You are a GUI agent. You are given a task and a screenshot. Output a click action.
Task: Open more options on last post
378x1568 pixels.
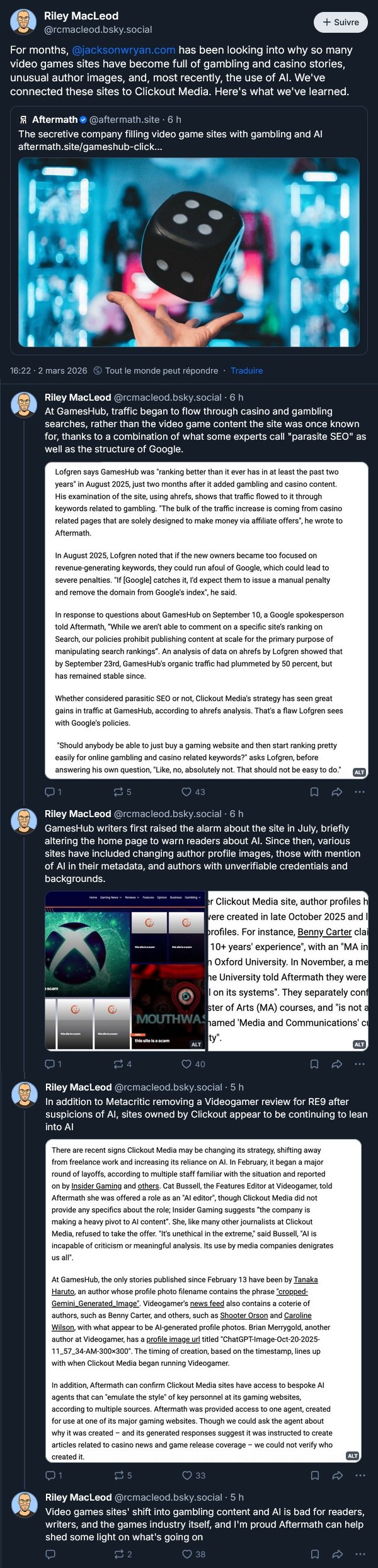click(x=360, y=1554)
